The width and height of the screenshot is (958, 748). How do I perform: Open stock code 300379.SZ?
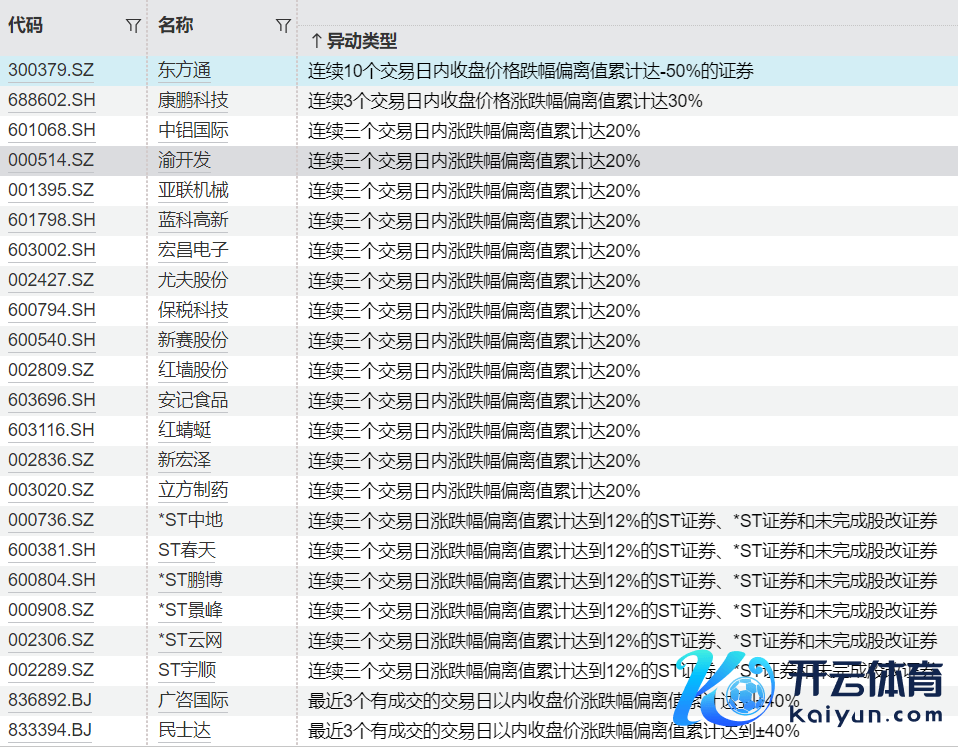click(x=51, y=71)
